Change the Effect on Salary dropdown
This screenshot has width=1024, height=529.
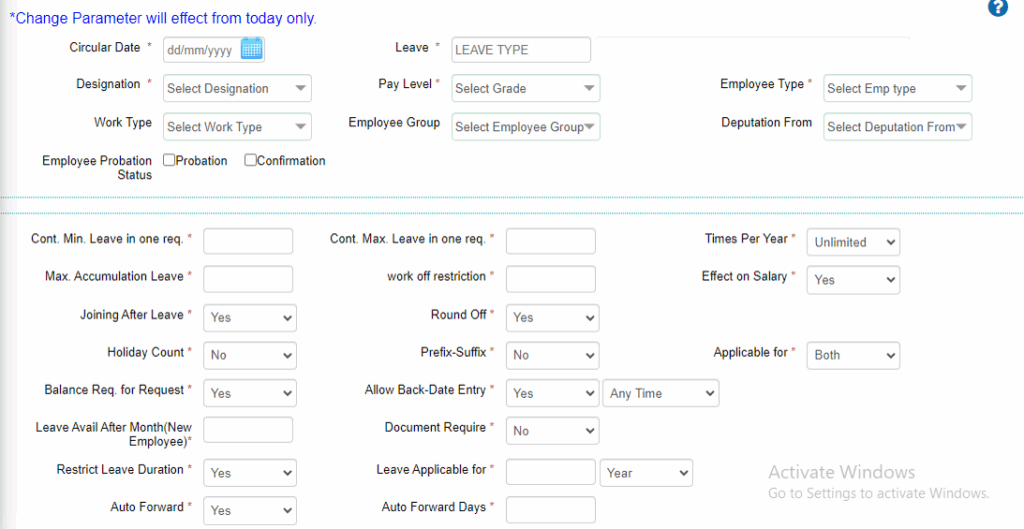853,280
